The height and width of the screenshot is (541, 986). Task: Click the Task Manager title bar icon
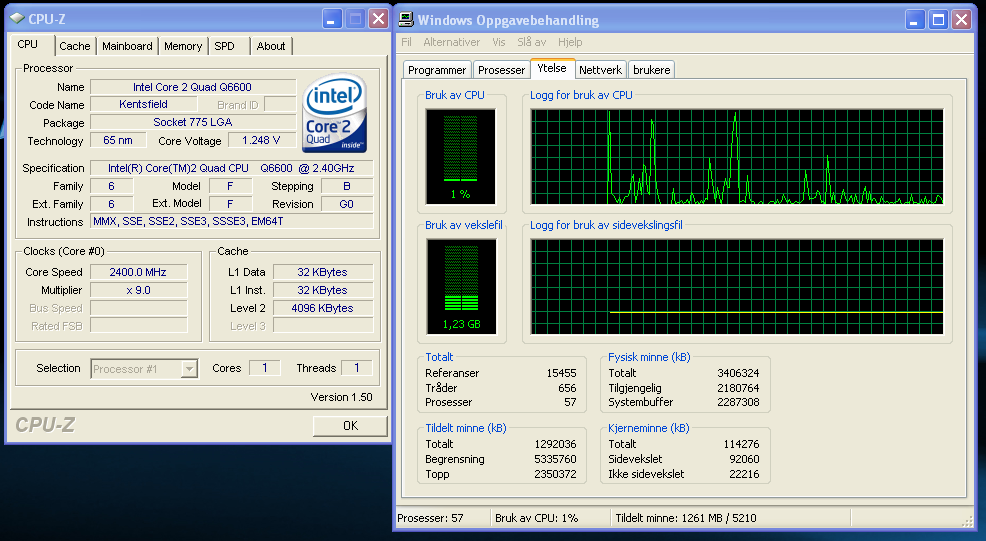coord(406,20)
